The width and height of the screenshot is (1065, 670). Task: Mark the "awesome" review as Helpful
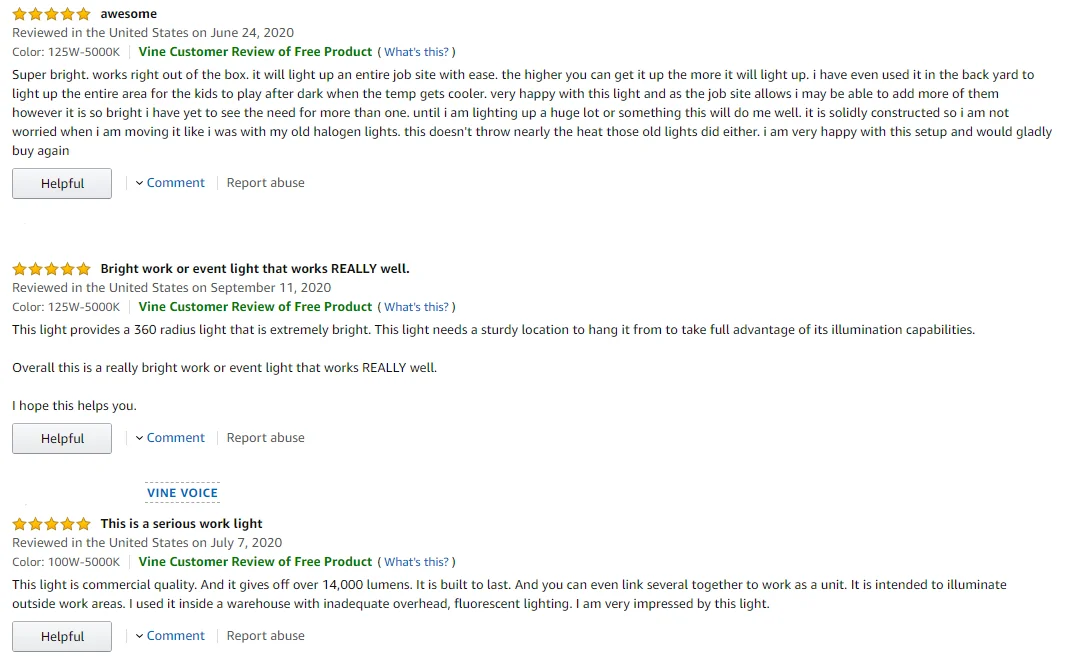pyautogui.click(x=62, y=184)
